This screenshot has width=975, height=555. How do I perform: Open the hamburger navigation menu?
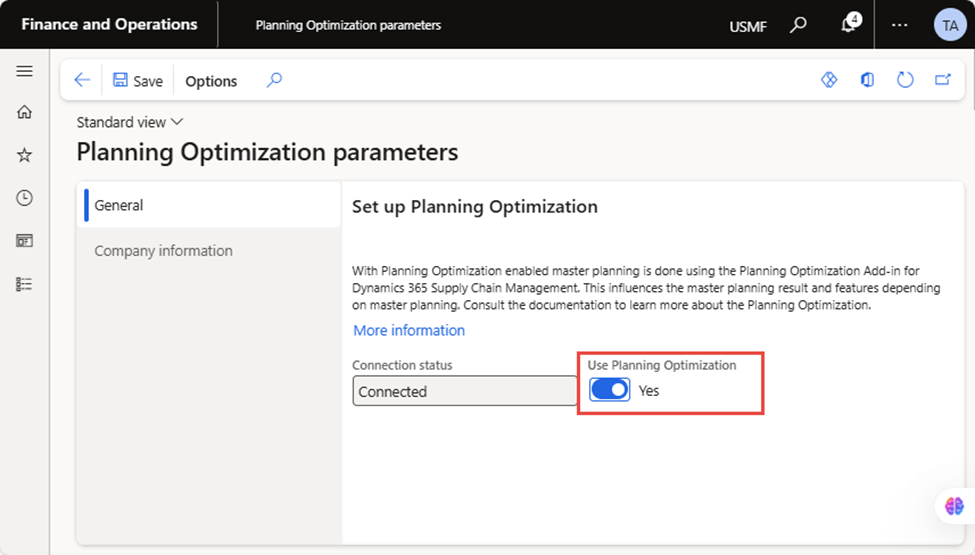point(24,71)
